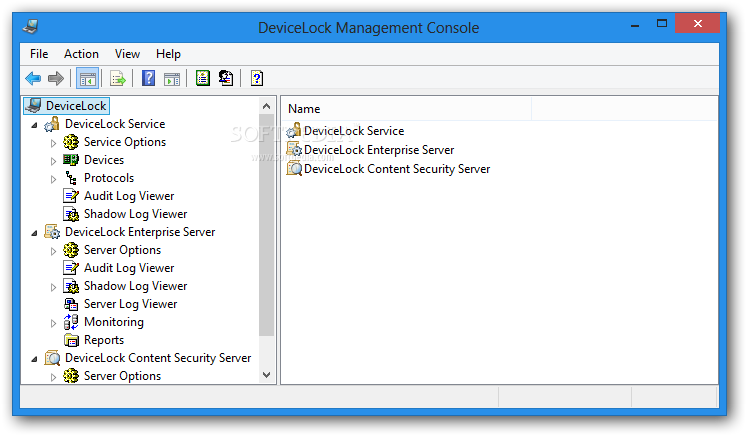The image size is (747, 436).
Task: Select the DeviceLock root node icon in tree
Action: click(x=33, y=105)
